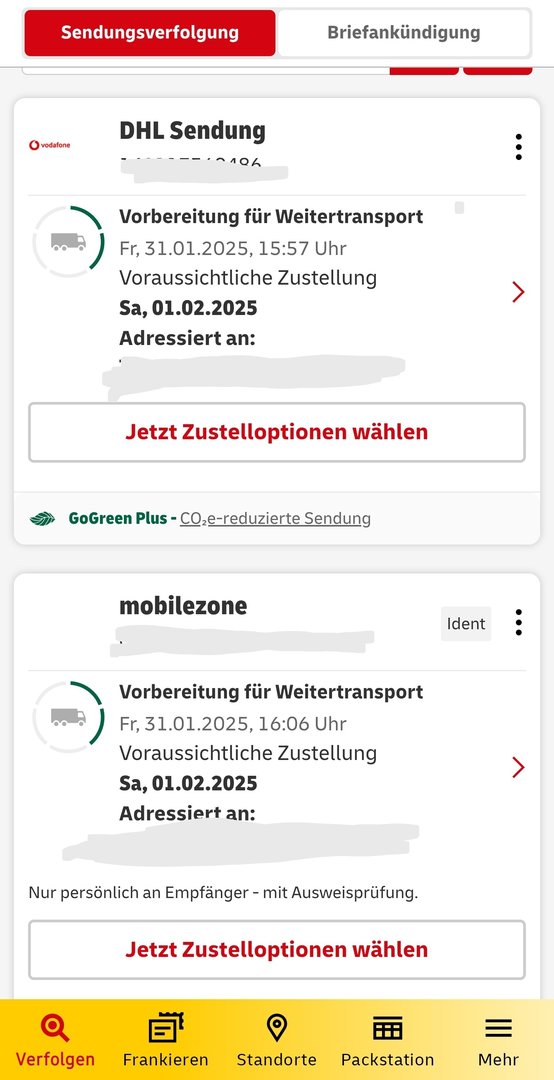Tap the mobilezone shipment title
554x1080 pixels.
click(x=183, y=606)
